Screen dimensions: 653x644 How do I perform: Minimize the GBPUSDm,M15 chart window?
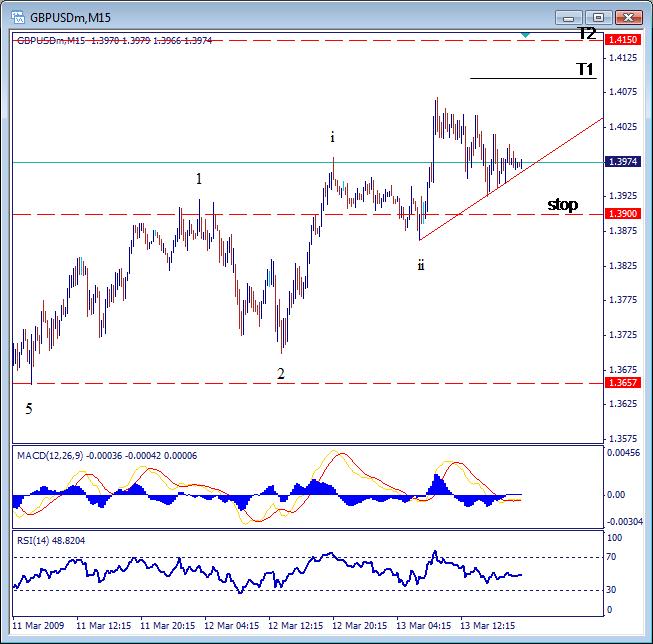point(569,18)
